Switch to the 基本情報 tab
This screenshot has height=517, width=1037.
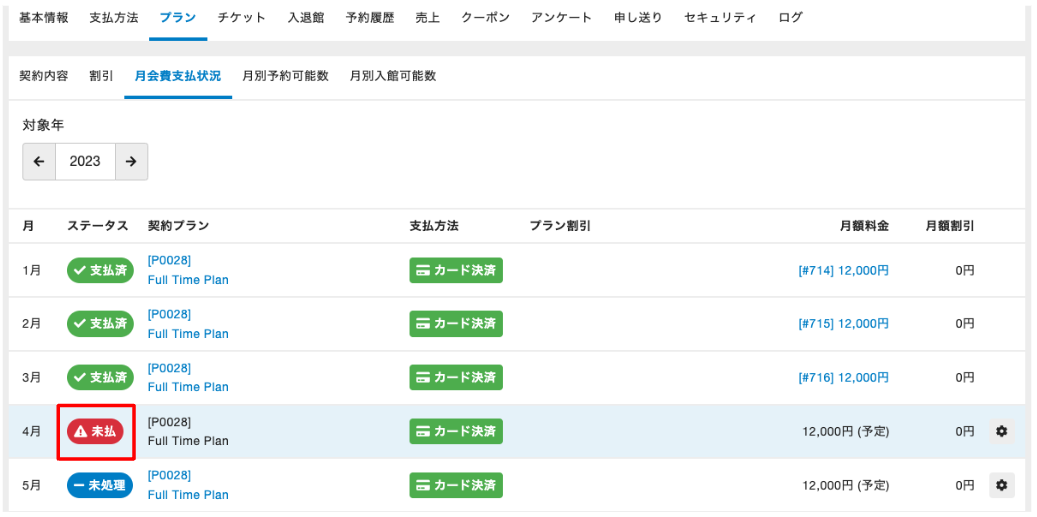(x=44, y=18)
